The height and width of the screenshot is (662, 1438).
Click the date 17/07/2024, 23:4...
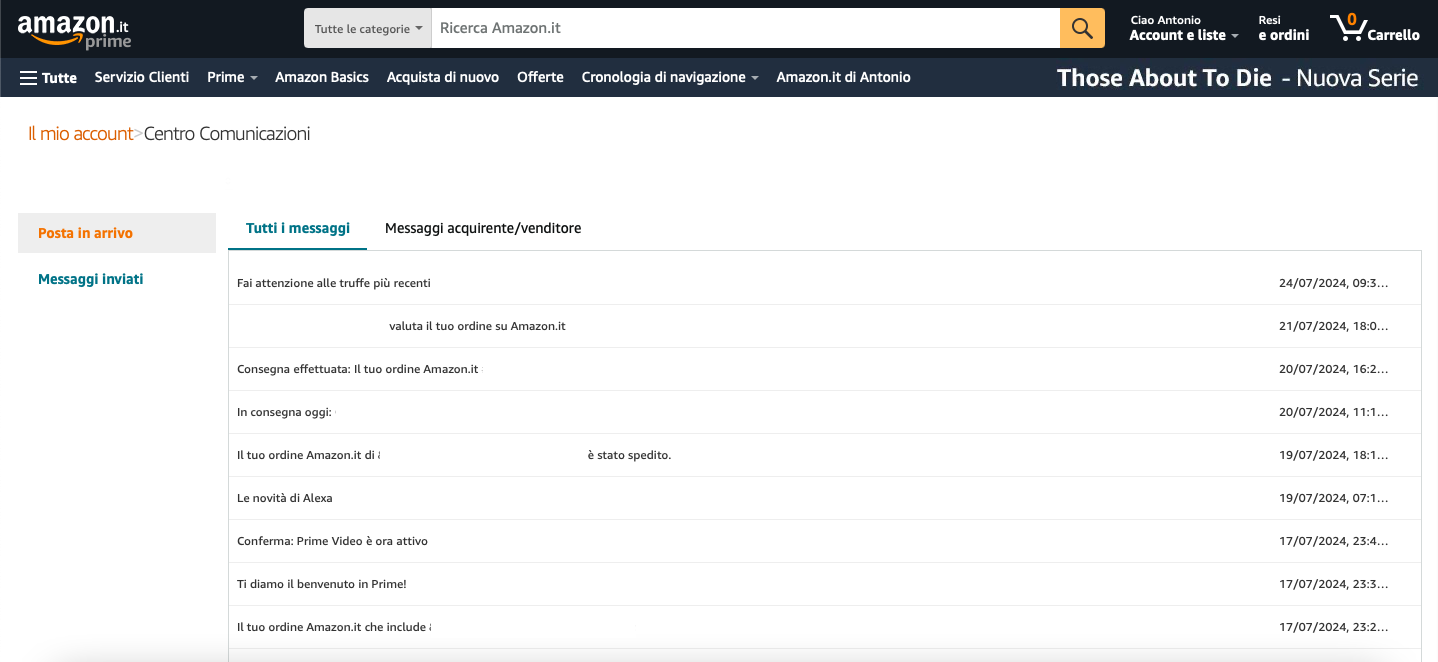1333,541
